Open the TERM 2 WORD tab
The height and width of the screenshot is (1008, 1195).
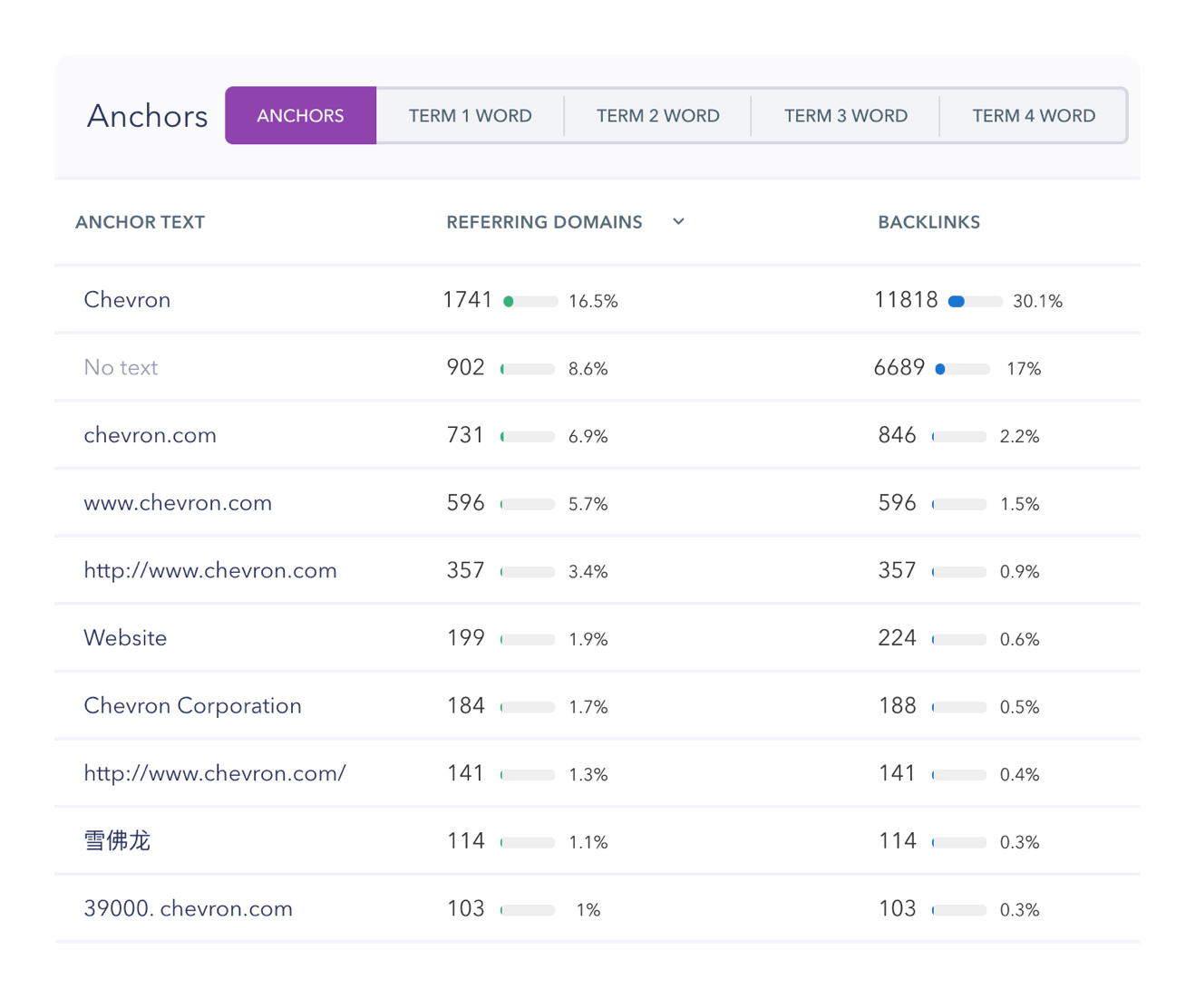click(657, 115)
